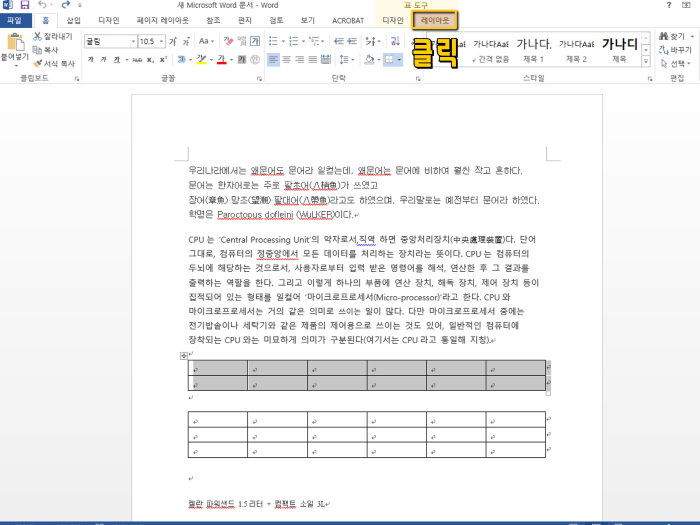
Task: Click the Undo arrow in quick access toolbar
Action: [x=42, y=5]
